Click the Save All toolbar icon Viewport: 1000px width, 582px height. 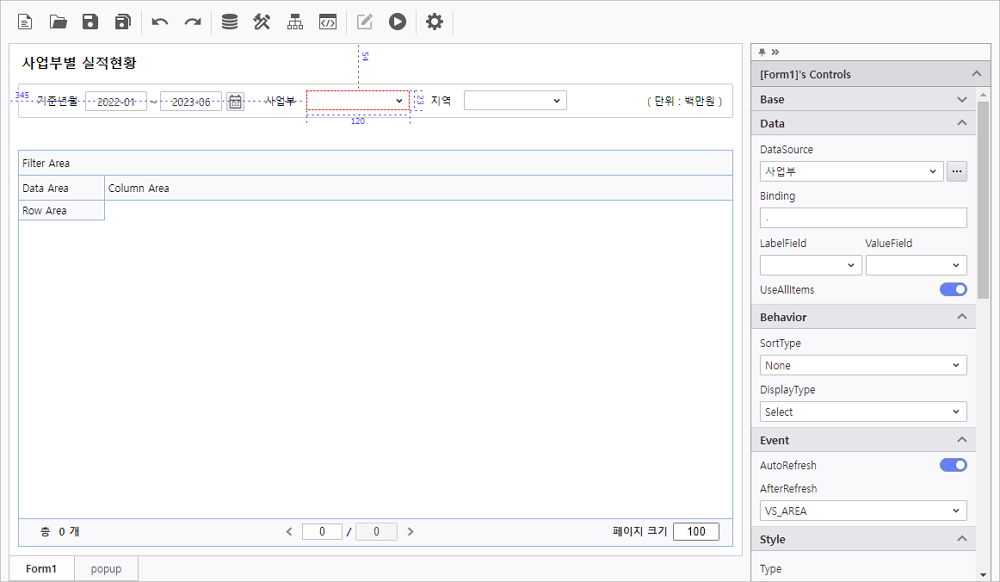click(123, 22)
